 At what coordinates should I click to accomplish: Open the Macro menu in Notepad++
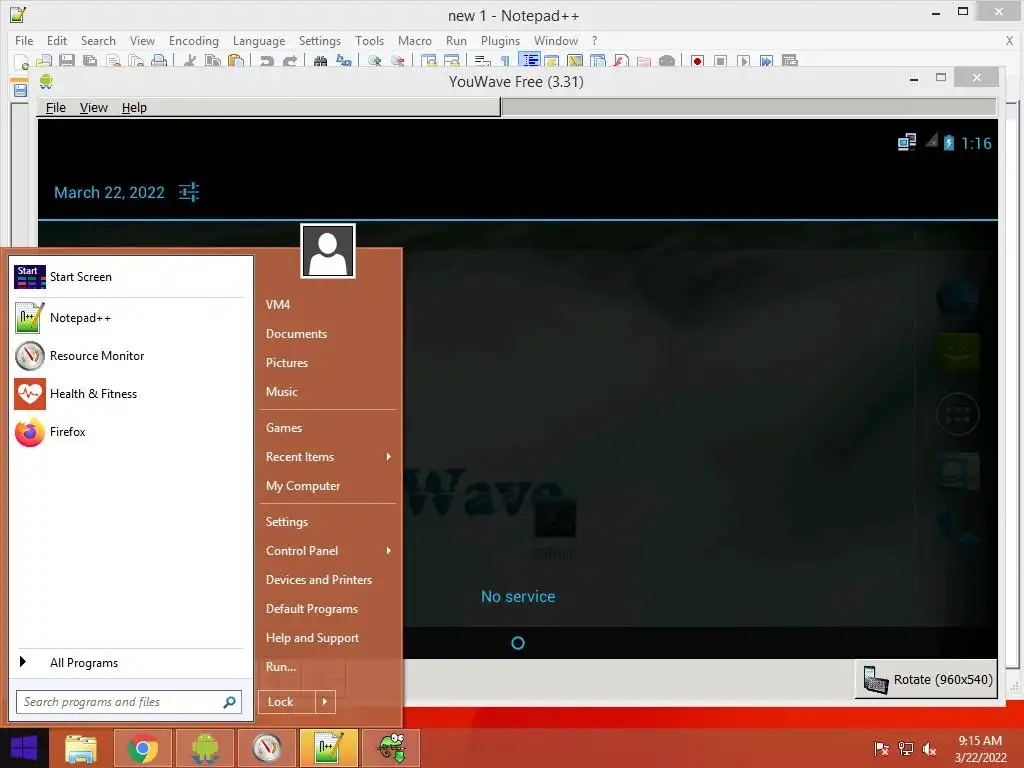[415, 40]
